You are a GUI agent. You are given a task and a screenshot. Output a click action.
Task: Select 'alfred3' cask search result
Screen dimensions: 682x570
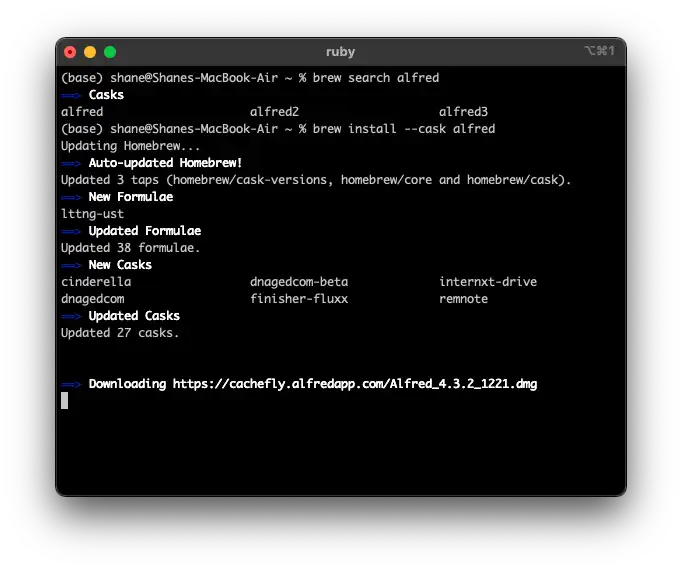[x=463, y=112]
